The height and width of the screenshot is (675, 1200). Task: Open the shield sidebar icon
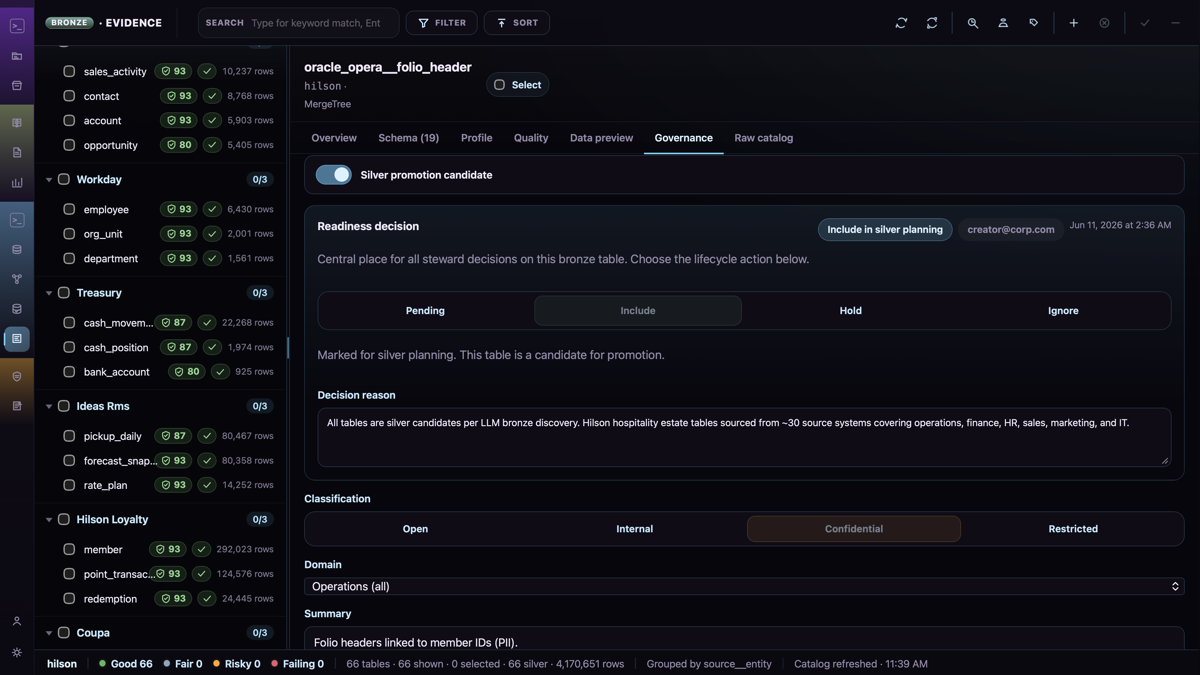[17, 377]
